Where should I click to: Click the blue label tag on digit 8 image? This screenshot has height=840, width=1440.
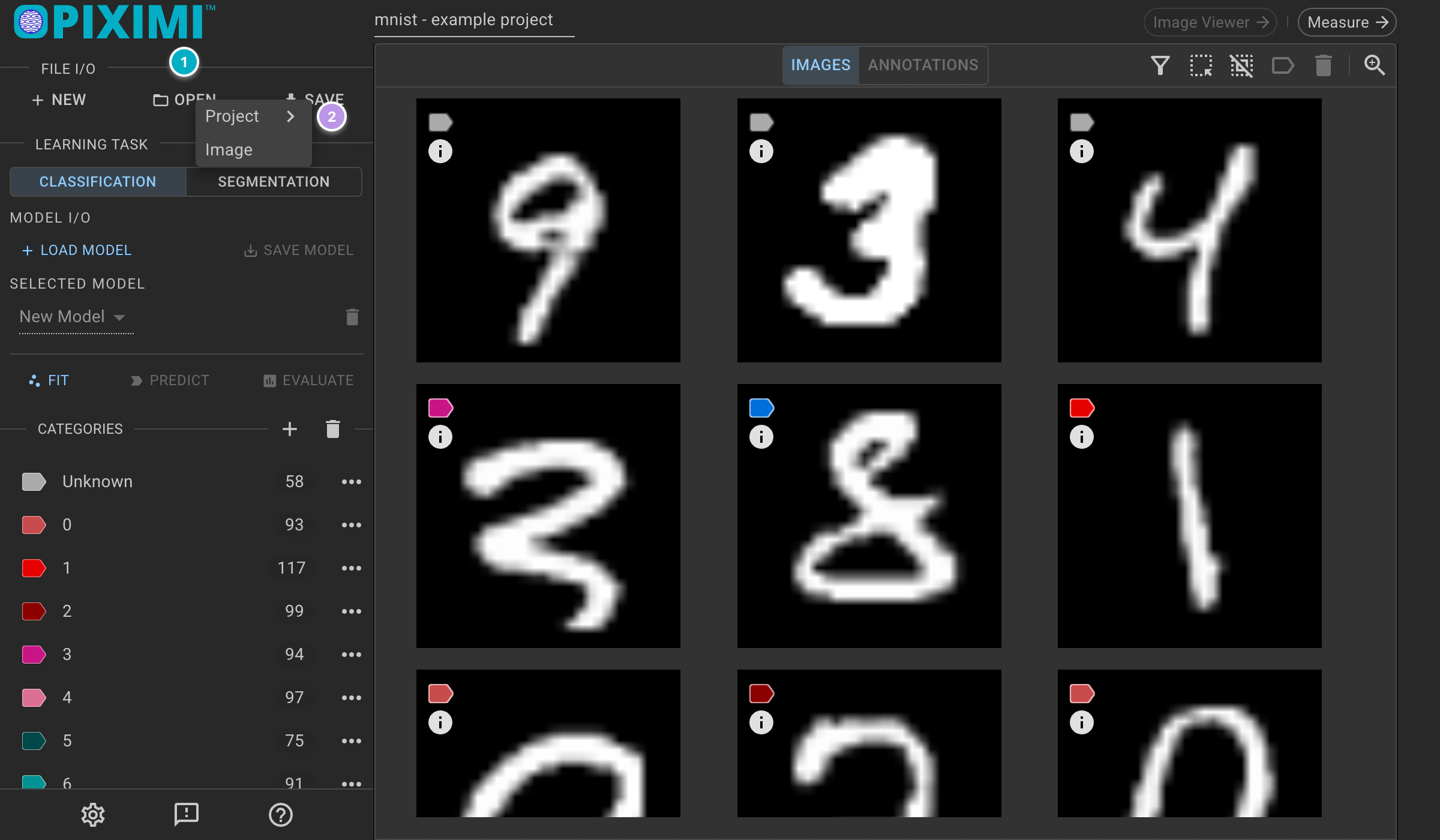tap(761, 408)
